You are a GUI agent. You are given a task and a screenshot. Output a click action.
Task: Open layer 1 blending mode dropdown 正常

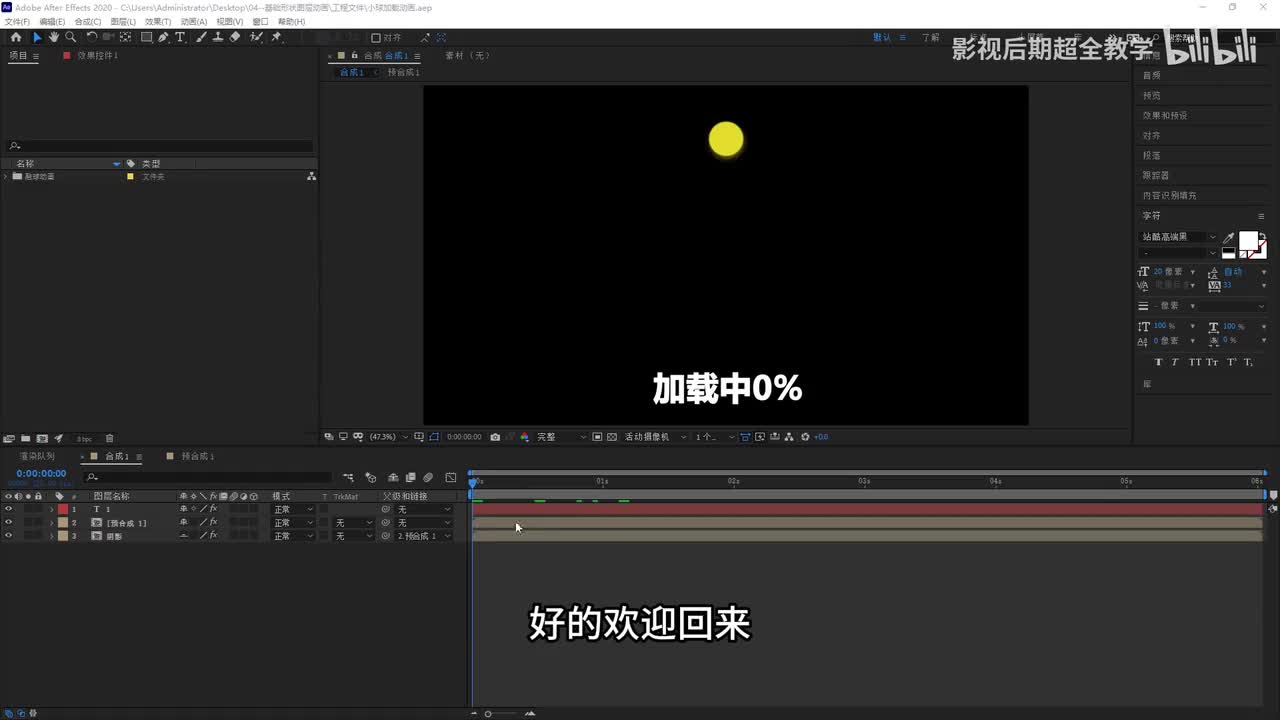(x=293, y=509)
